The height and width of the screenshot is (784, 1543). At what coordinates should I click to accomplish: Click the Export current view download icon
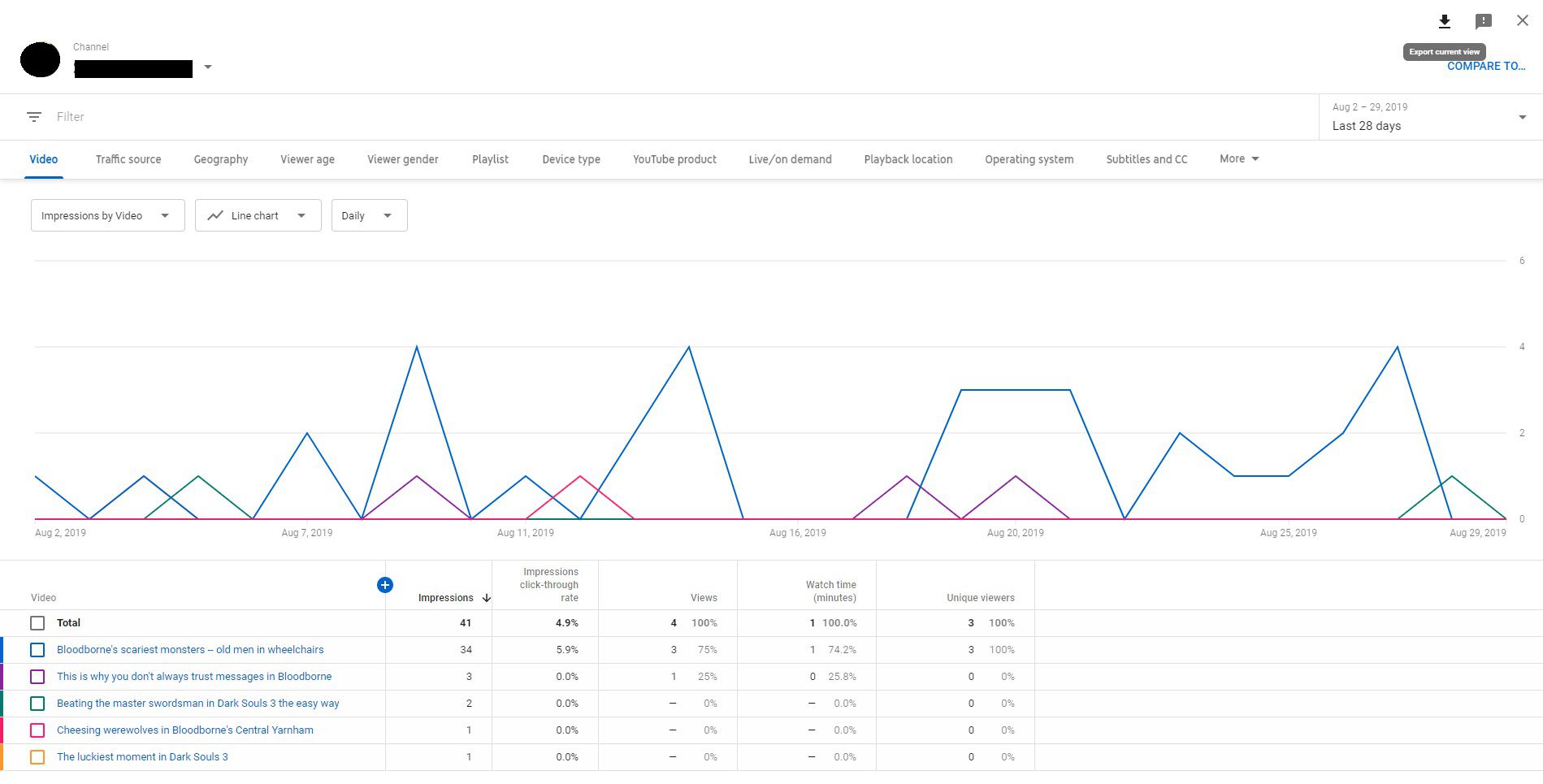(x=1444, y=21)
